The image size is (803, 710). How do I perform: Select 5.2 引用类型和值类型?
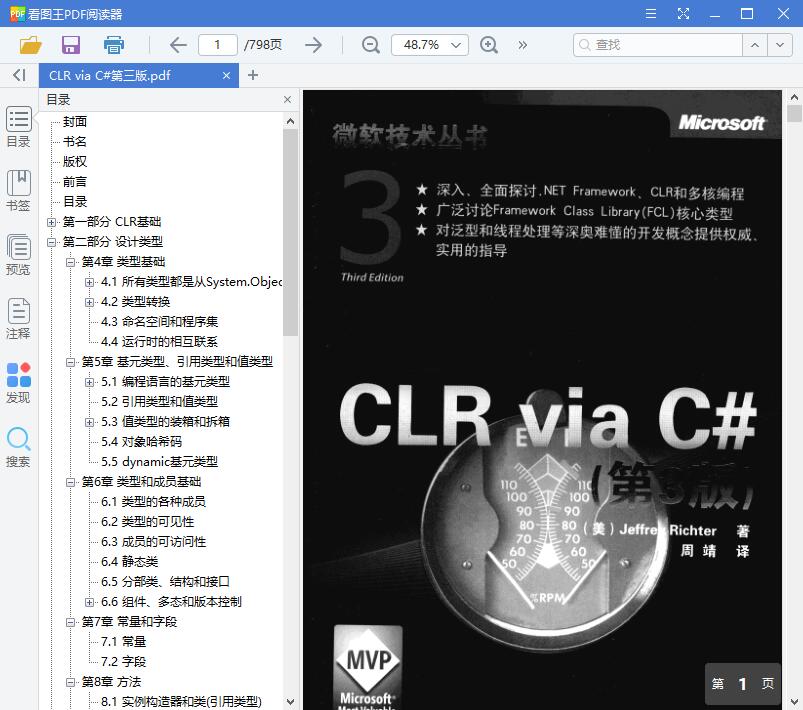[159, 402]
